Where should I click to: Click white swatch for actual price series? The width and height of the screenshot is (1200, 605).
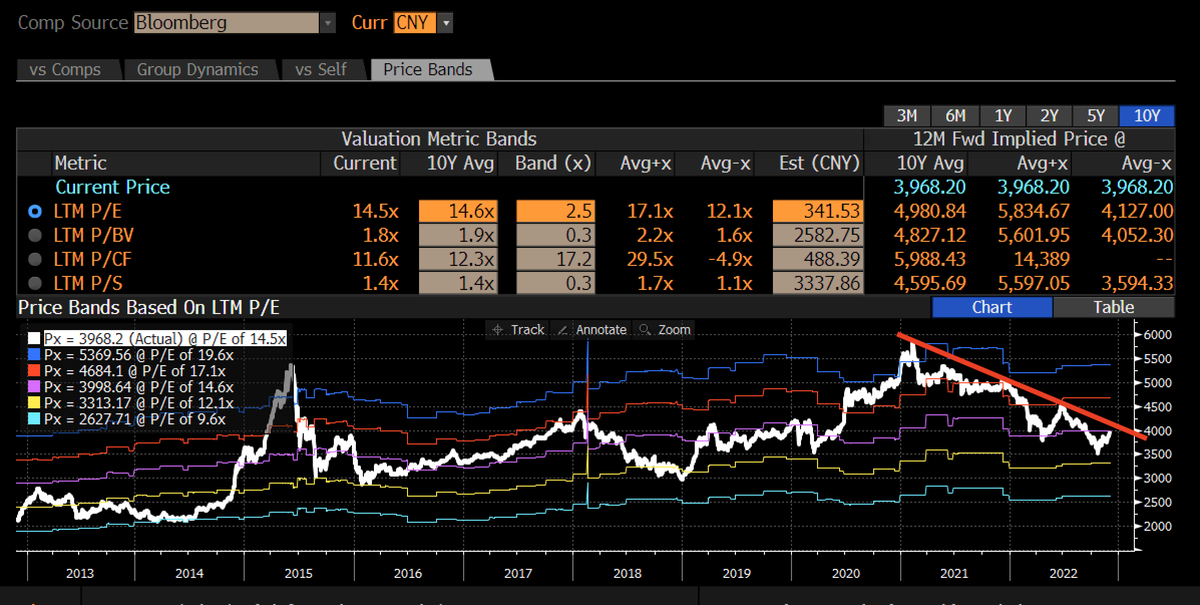[33, 340]
